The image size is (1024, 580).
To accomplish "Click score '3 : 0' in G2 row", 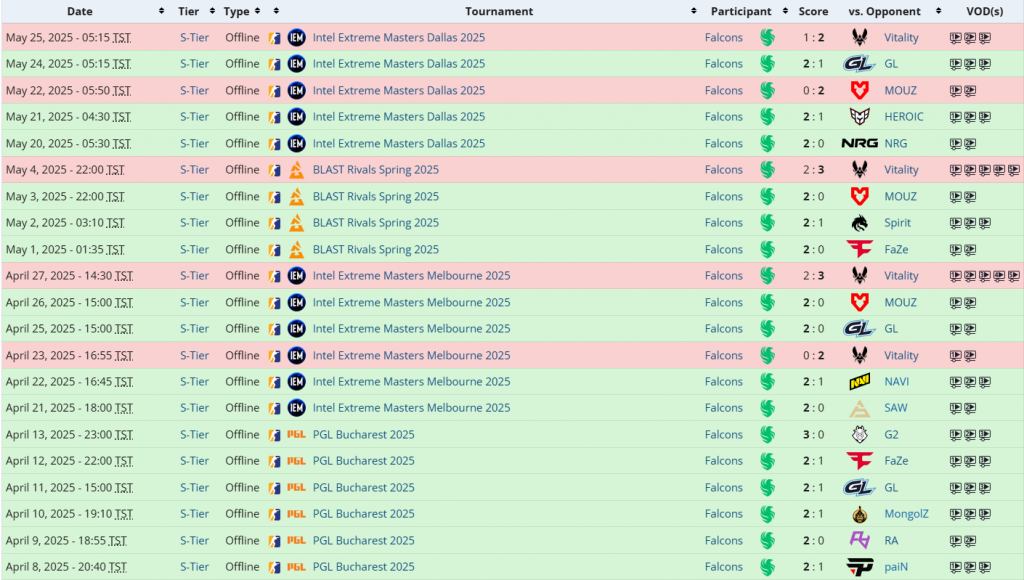I will pyautogui.click(x=814, y=434).
